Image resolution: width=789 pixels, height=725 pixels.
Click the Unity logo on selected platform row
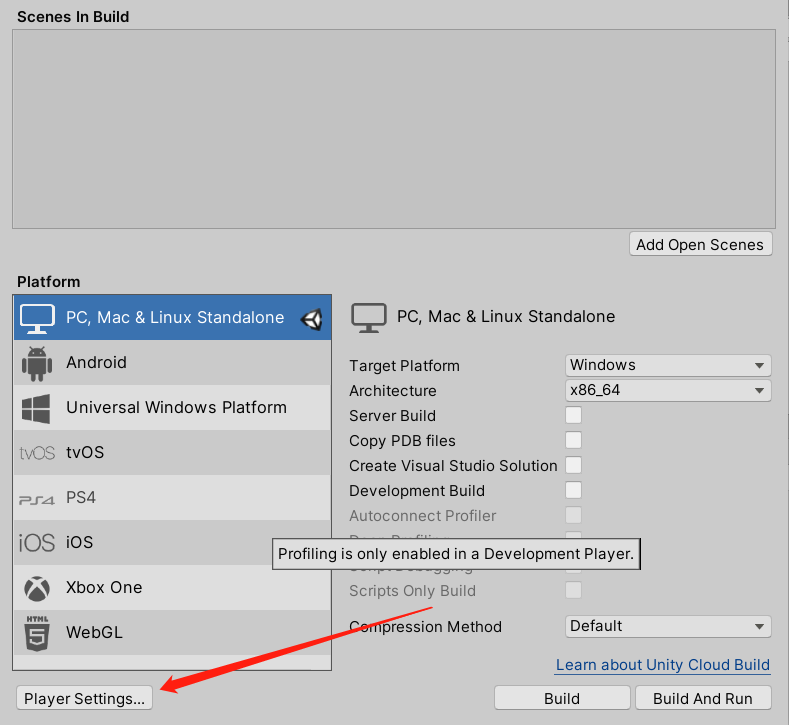pyautogui.click(x=311, y=319)
